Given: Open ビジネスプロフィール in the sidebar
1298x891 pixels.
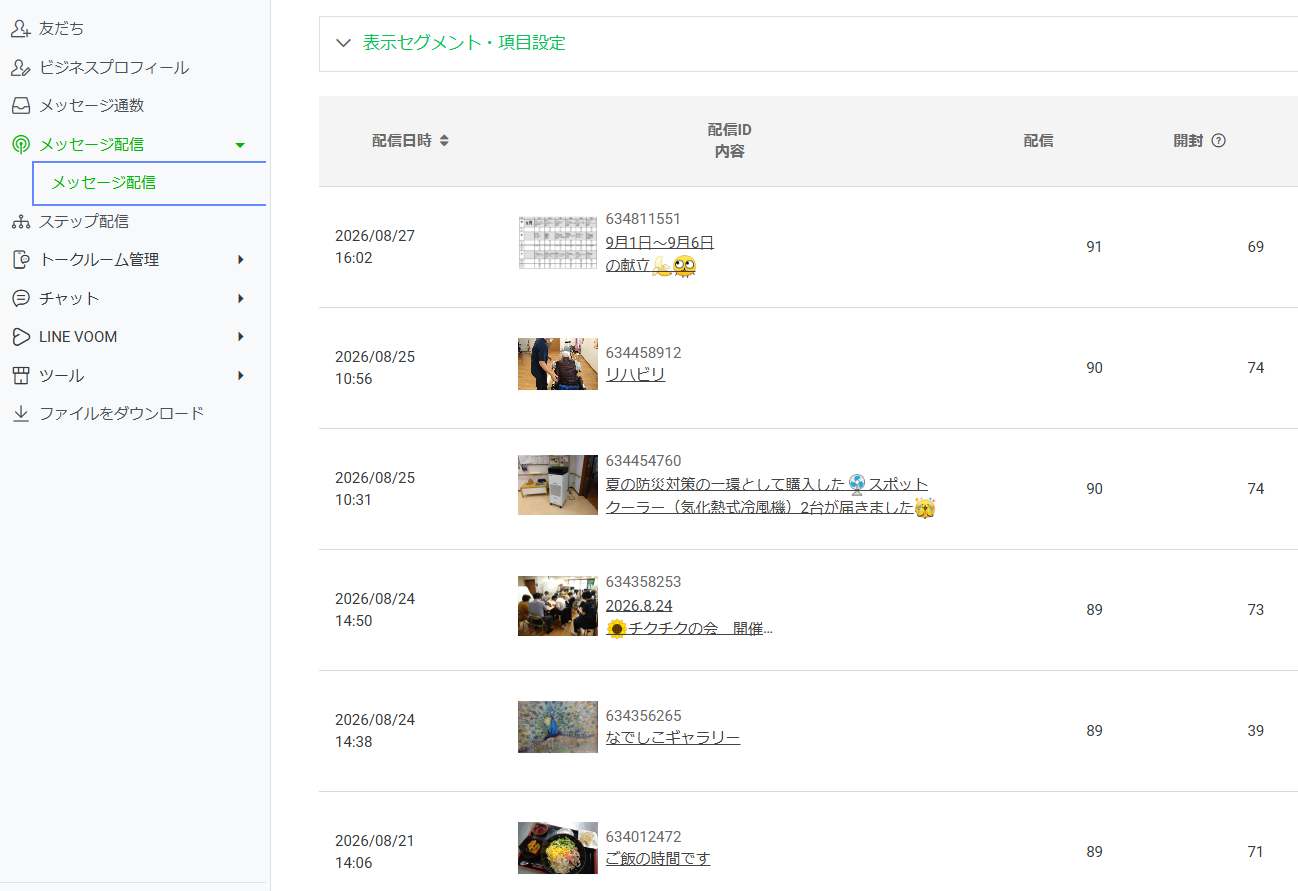Looking at the screenshot, I should (x=114, y=68).
